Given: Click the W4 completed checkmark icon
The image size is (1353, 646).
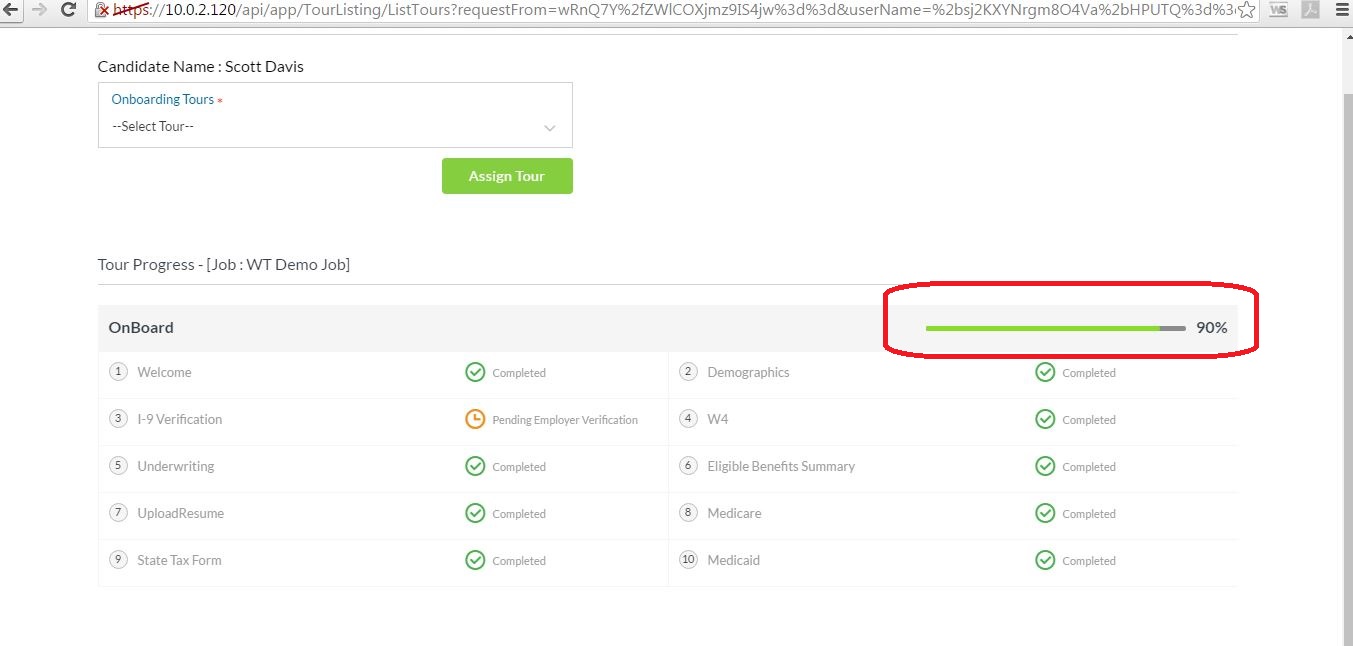Looking at the screenshot, I should pos(1045,420).
